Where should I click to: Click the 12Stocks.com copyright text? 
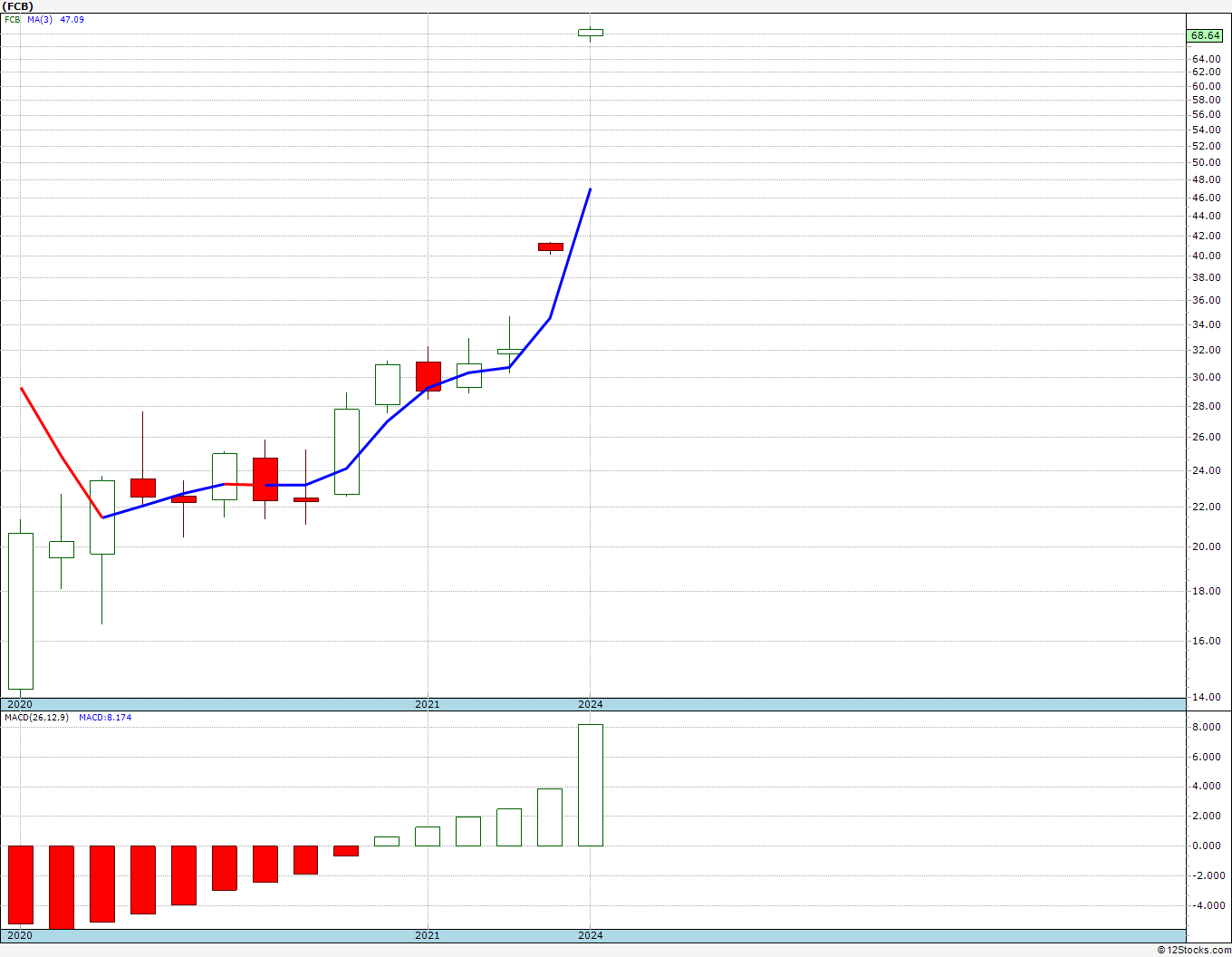pos(1194,950)
